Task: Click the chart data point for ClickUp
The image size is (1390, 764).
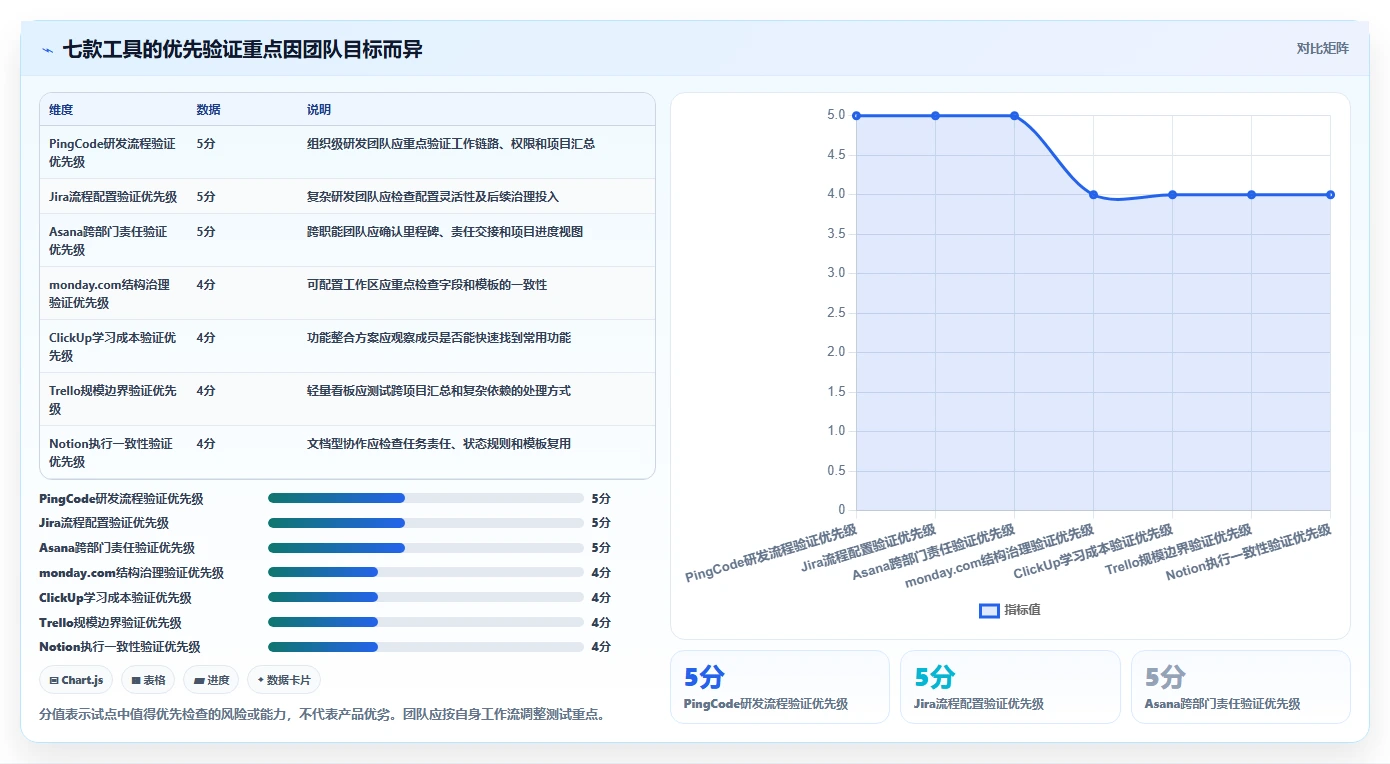Action: tap(1172, 195)
